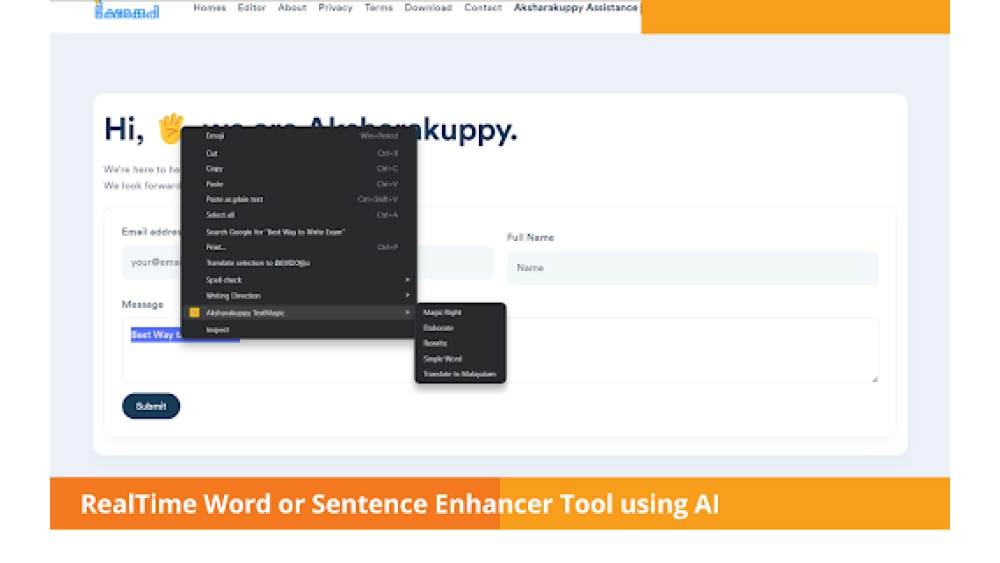Image resolution: width=1000 pixels, height=563 pixels.
Task: Go to the Editor page
Action: coord(251,8)
